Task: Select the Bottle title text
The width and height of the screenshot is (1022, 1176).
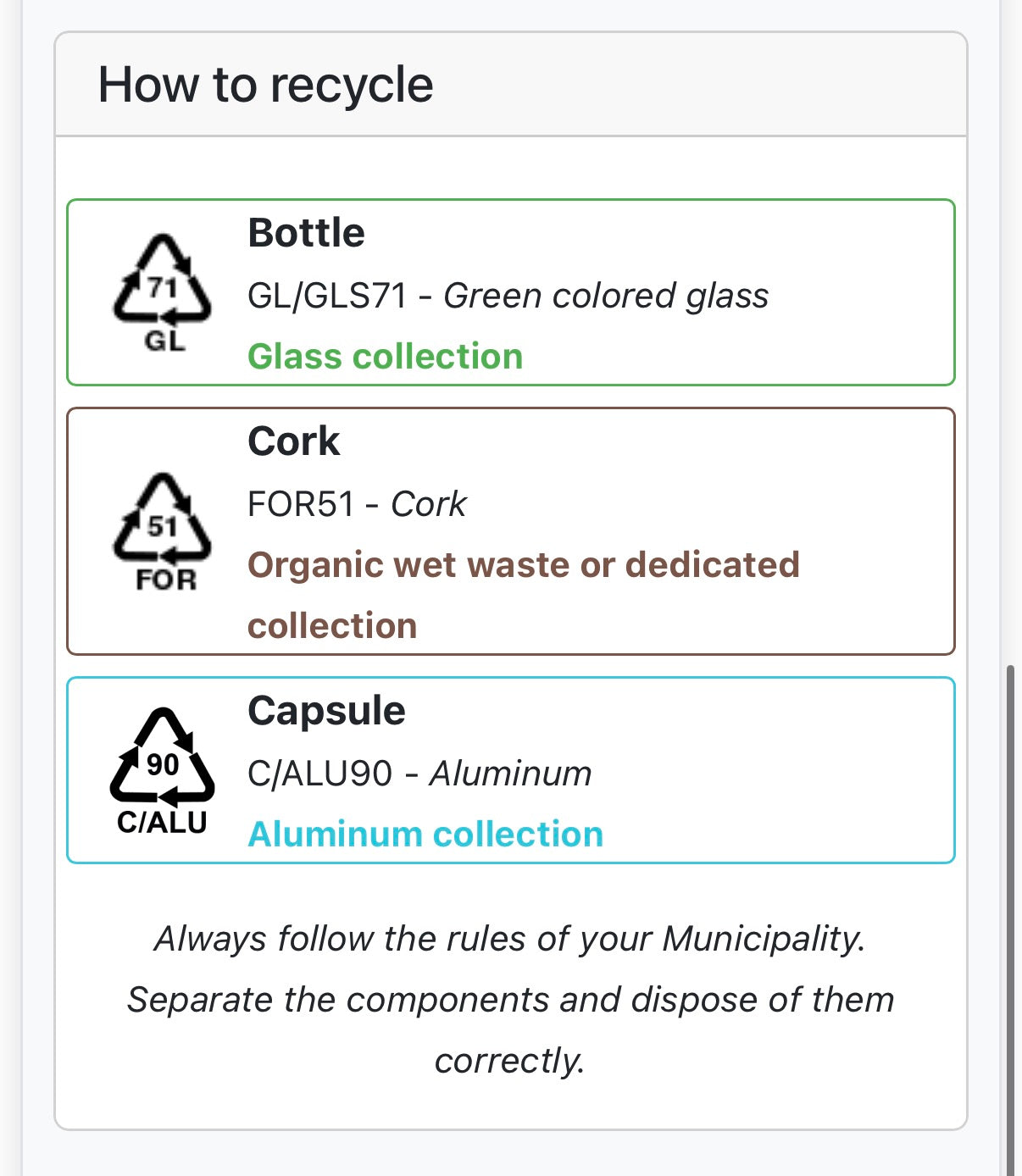Action: coord(306,233)
